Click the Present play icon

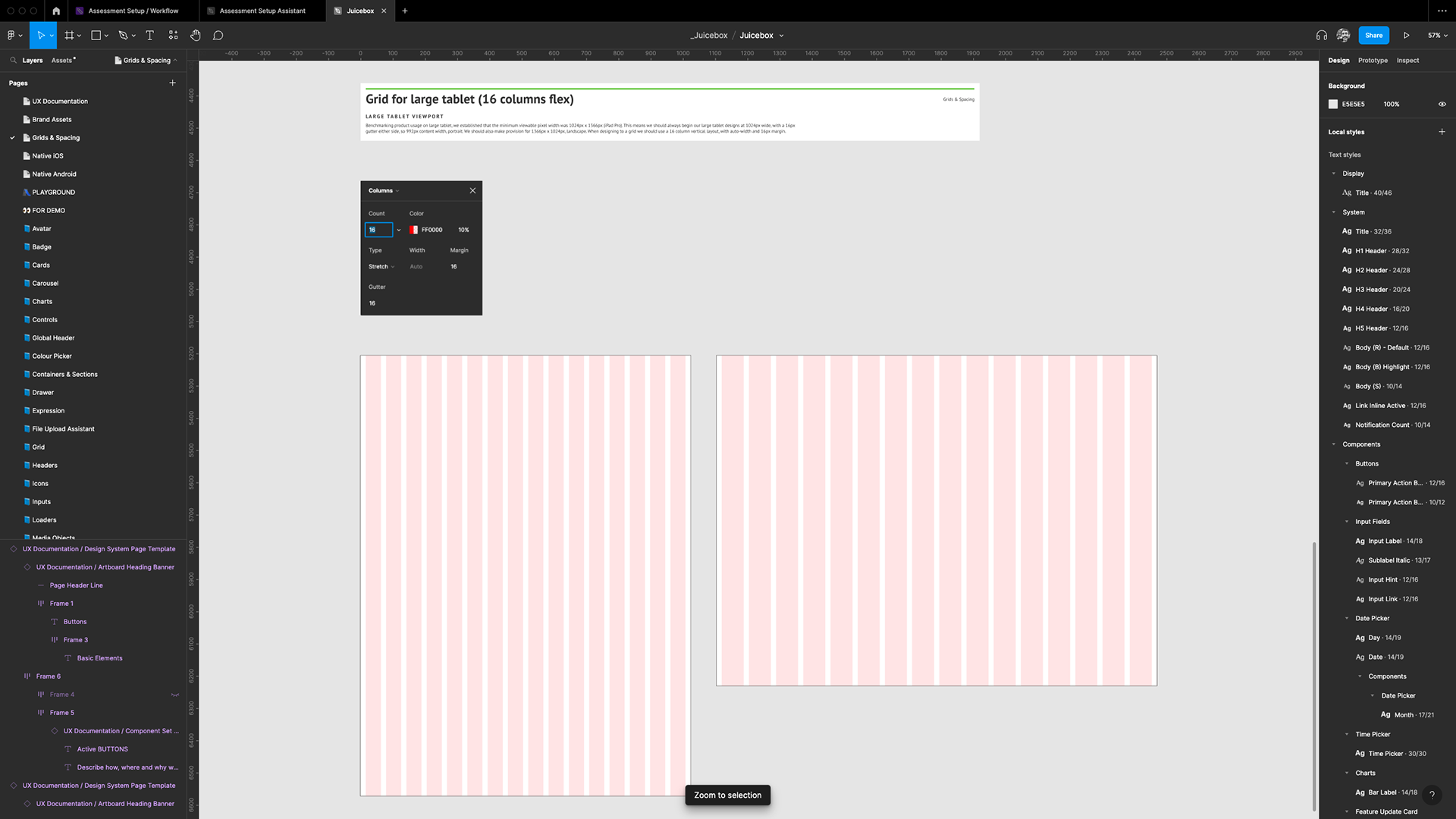pyautogui.click(x=1406, y=36)
